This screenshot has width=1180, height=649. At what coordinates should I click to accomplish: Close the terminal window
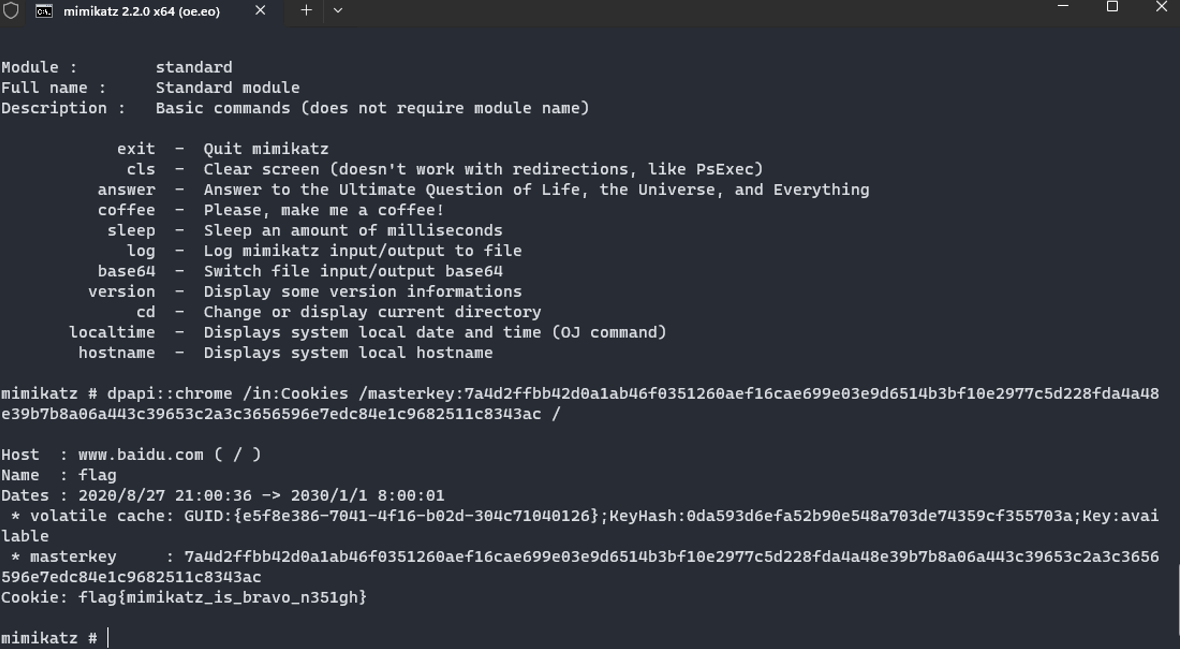(x=1160, y=8)
